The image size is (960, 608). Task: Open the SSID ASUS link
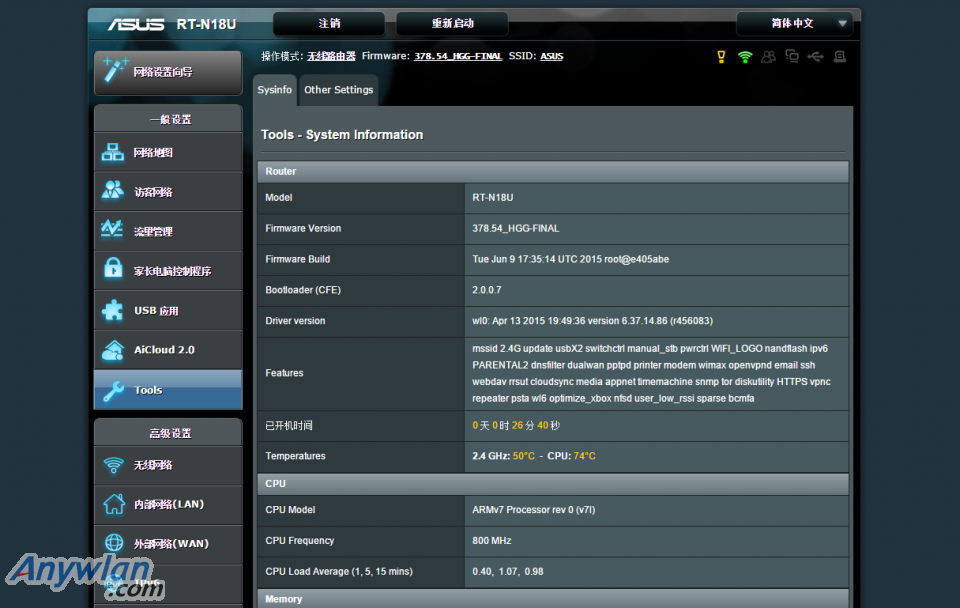(552, 56)
